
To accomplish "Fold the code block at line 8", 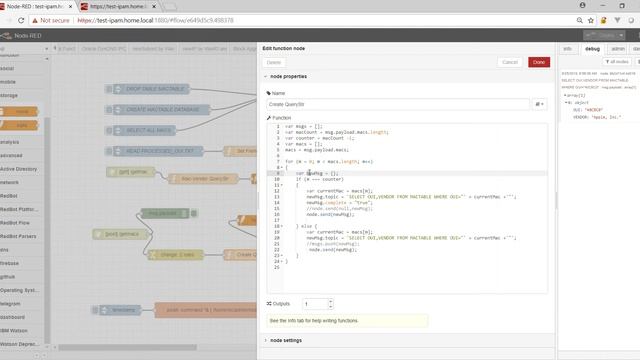I will tap(282, 167).
